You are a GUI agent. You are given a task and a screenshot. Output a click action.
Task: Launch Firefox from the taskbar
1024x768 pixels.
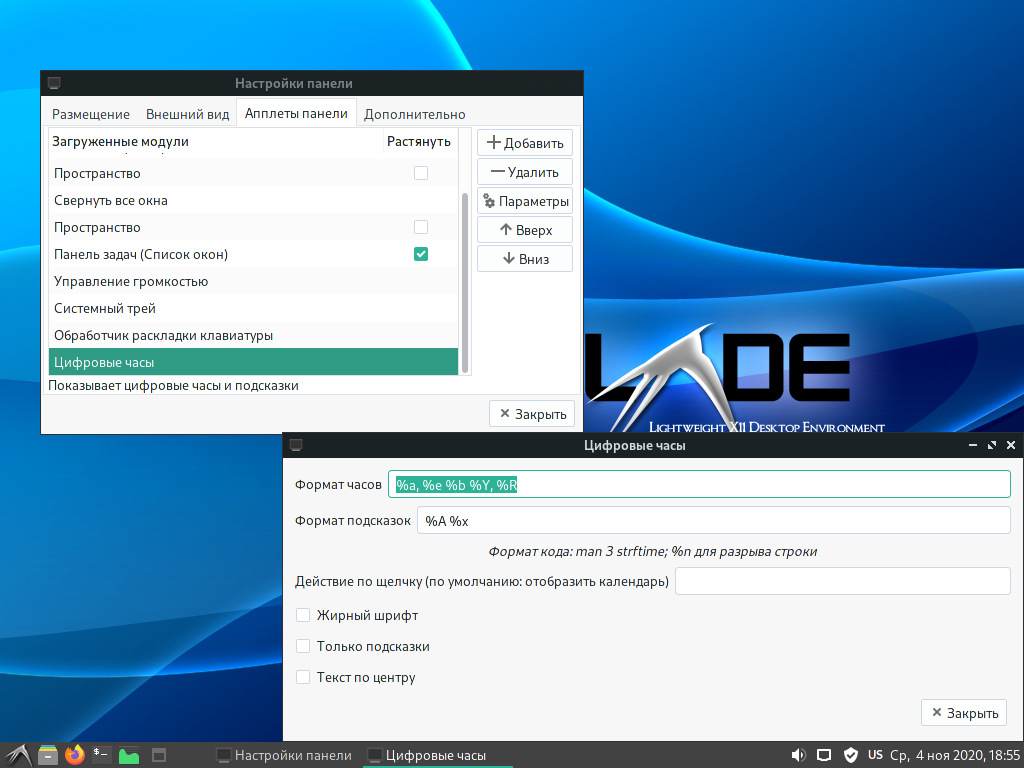point(75,755)
